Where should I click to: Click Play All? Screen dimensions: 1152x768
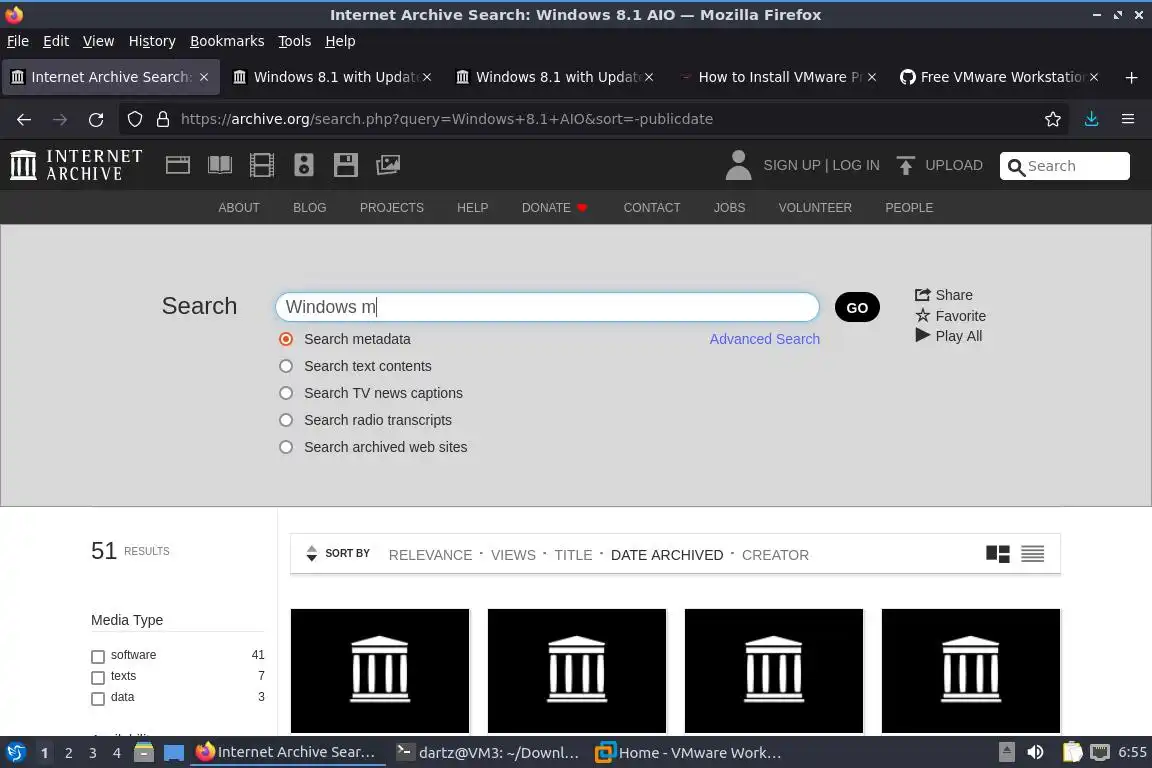(948, 336)
